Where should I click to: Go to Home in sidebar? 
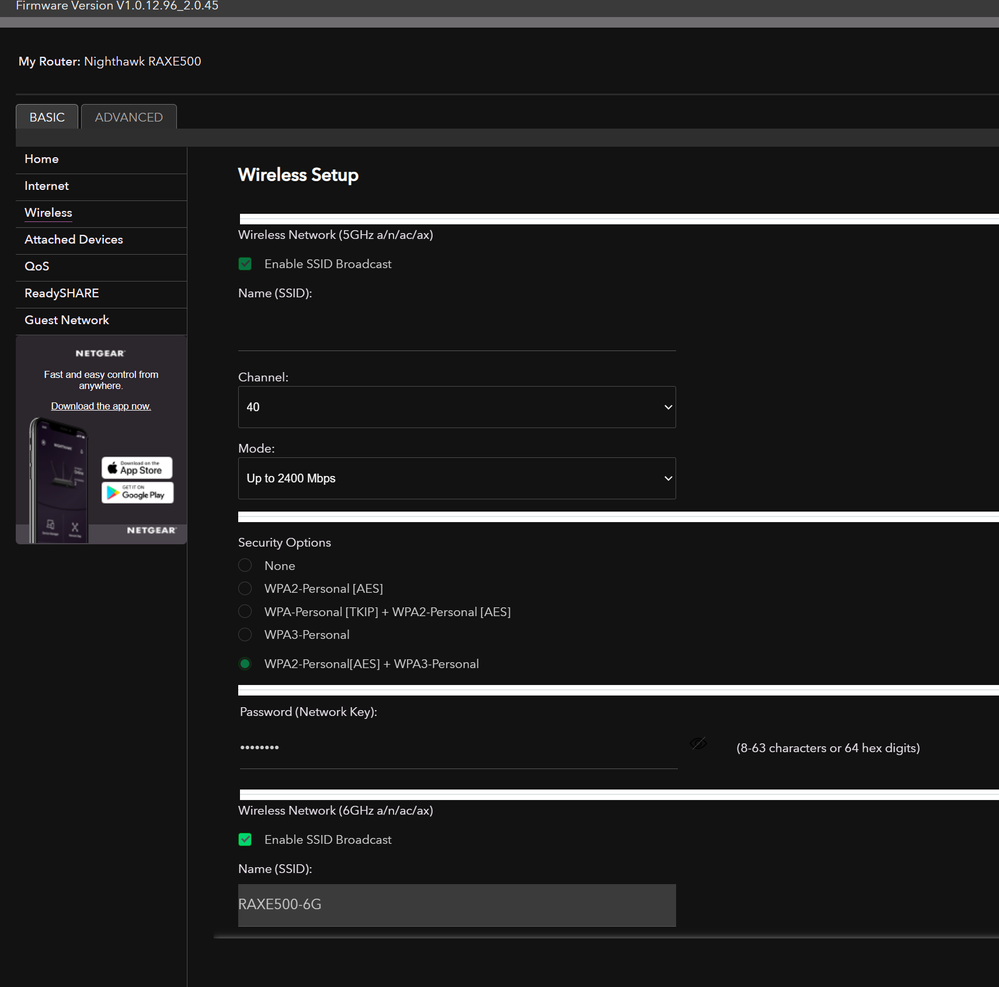(x=41, y=159)
